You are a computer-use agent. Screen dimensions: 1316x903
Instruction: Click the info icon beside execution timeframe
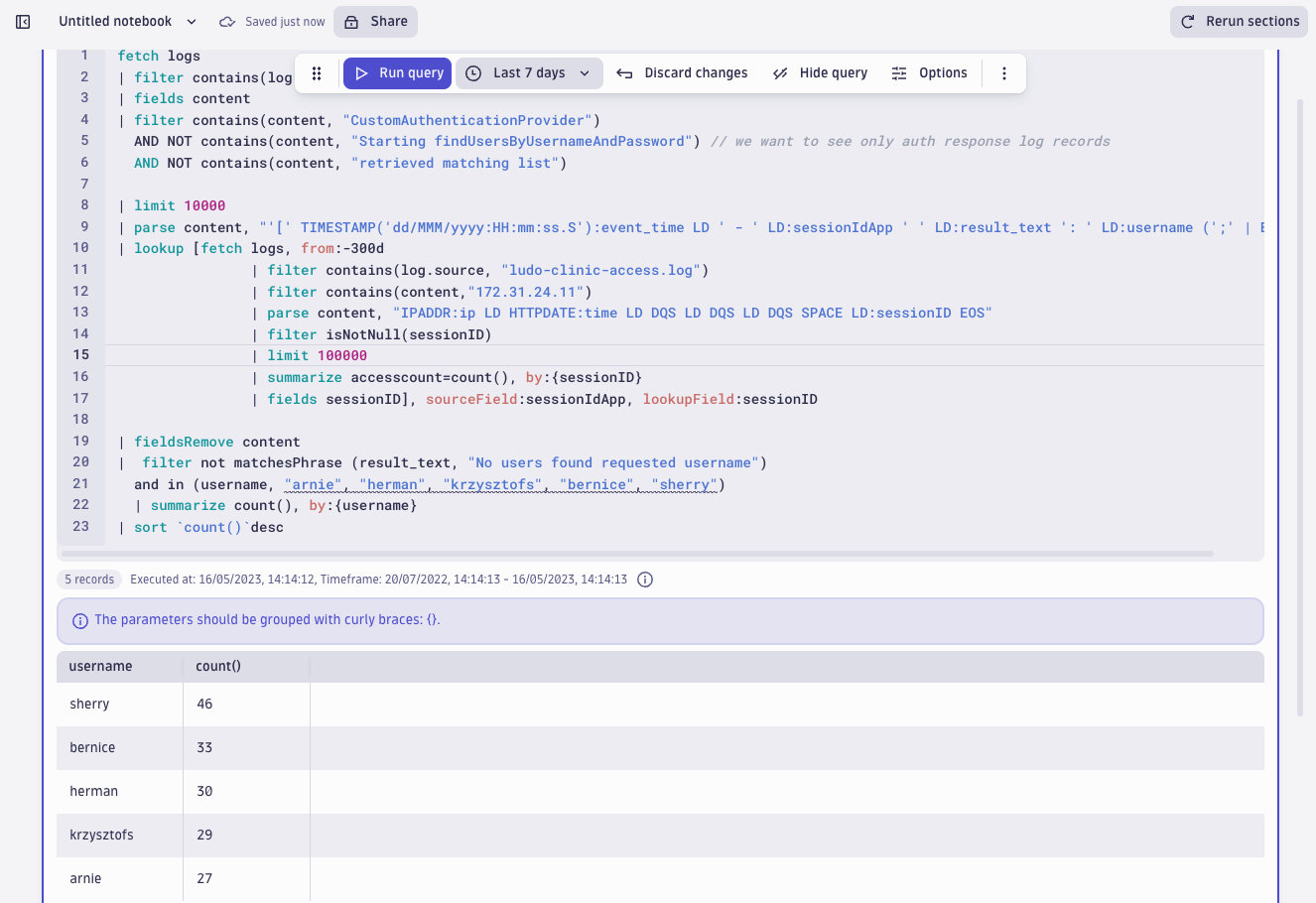[645, 580]
